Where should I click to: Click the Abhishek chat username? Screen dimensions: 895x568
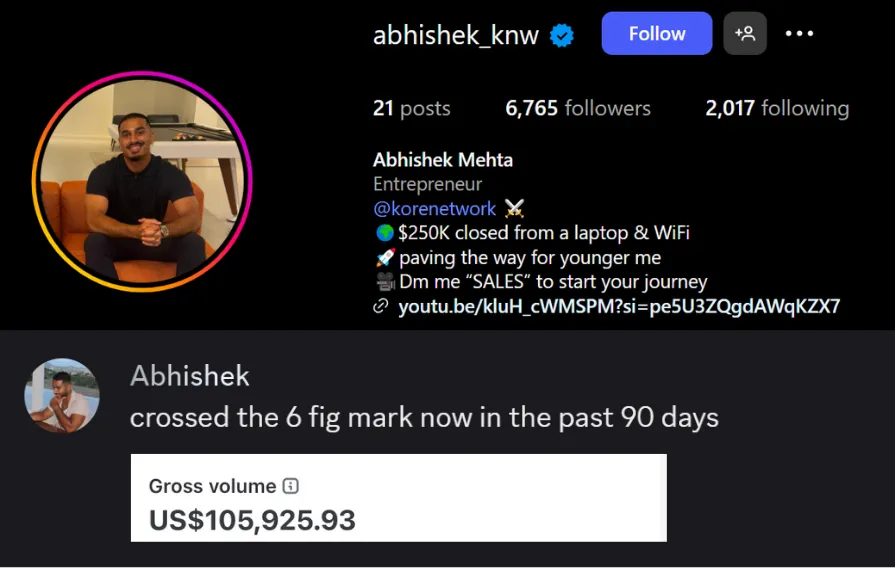(190, 376)
